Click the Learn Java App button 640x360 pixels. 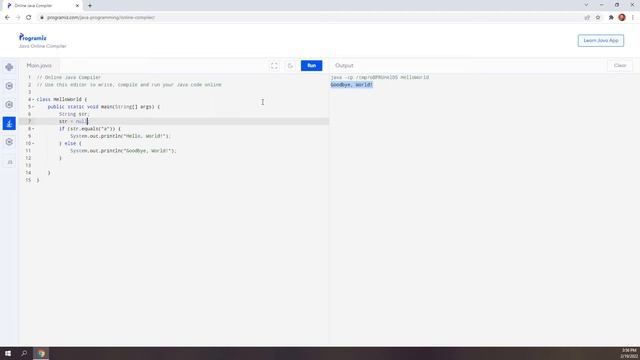pyautogui.click(x=600, y=40)
